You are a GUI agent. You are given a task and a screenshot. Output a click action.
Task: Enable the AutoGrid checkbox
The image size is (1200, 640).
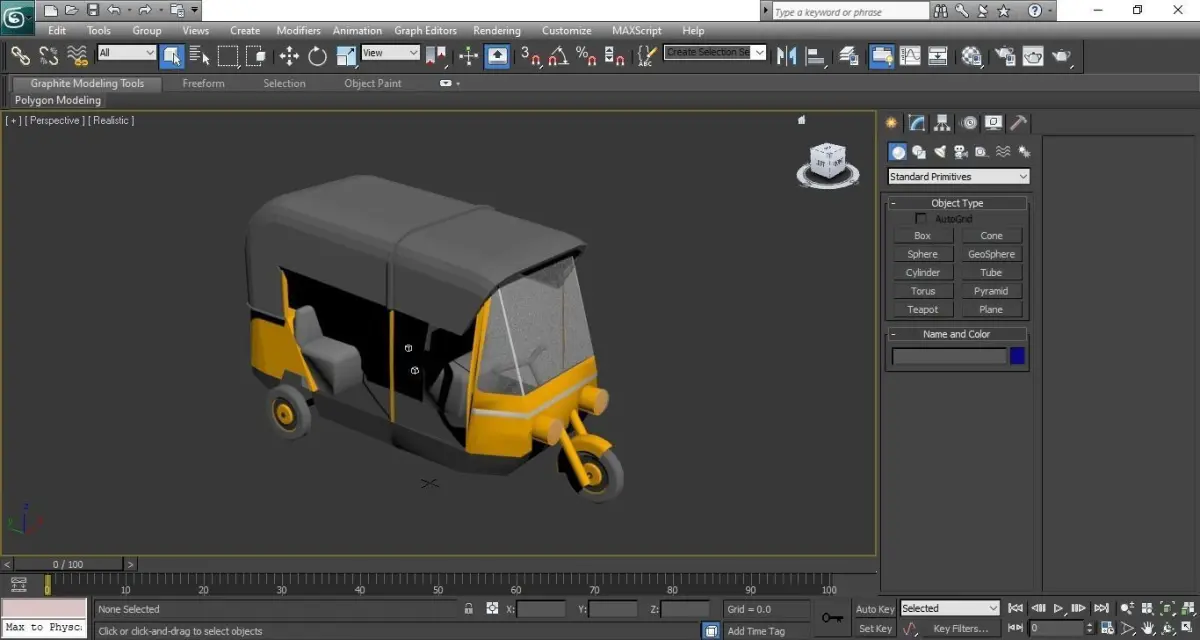(x=921, y=219)
